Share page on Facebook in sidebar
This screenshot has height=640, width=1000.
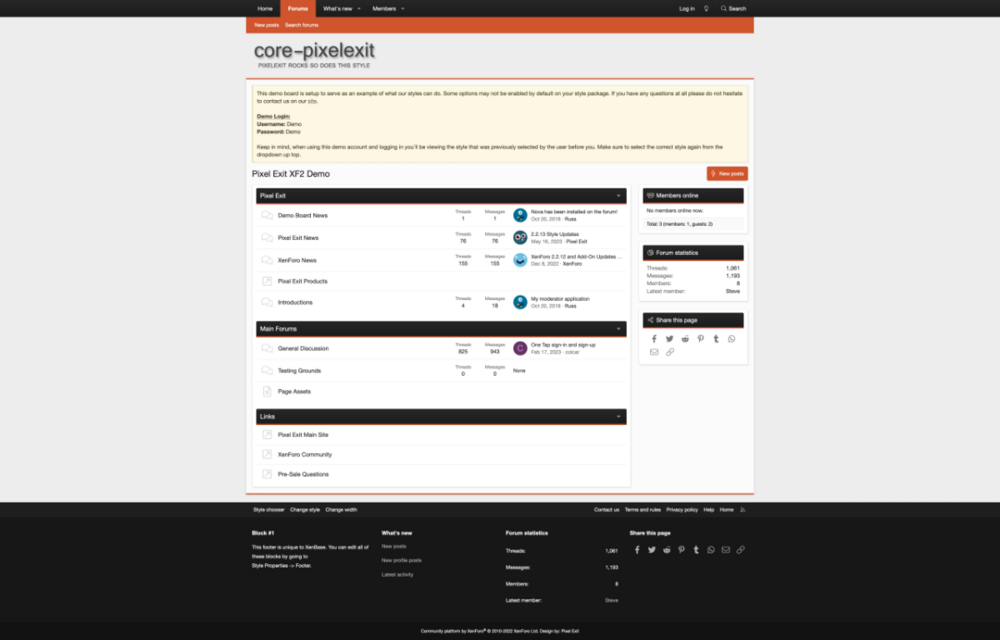(x=654, y=339)
